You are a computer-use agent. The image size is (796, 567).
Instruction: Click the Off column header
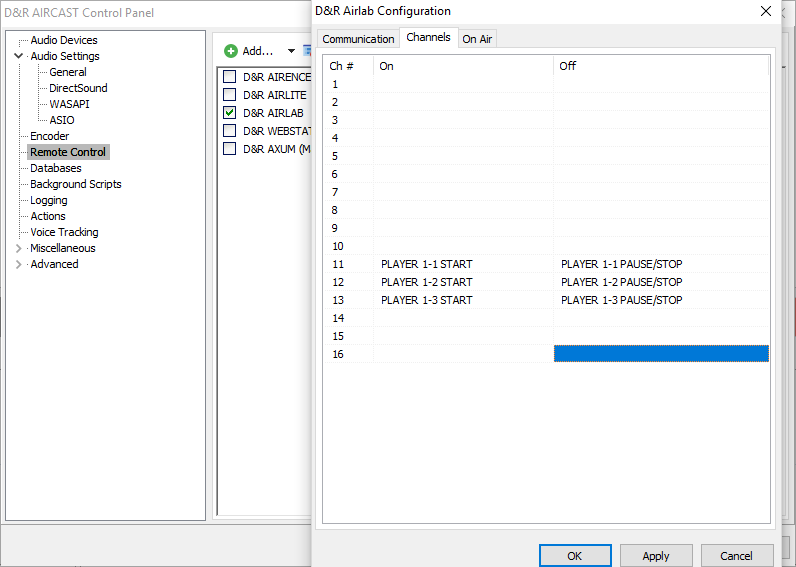[x=661, y=66]
